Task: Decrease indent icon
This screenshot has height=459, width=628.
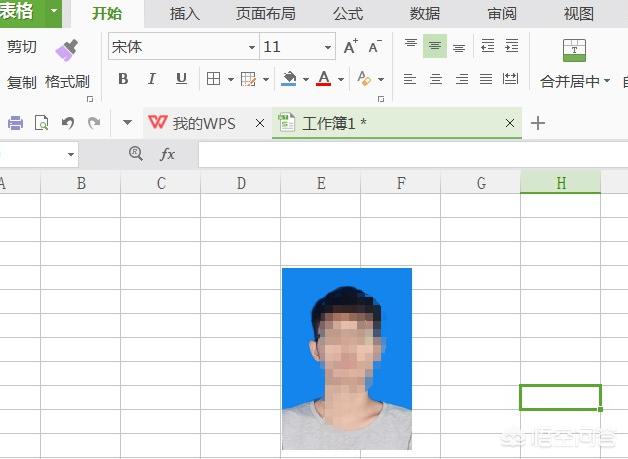Action: click(487, 46)
